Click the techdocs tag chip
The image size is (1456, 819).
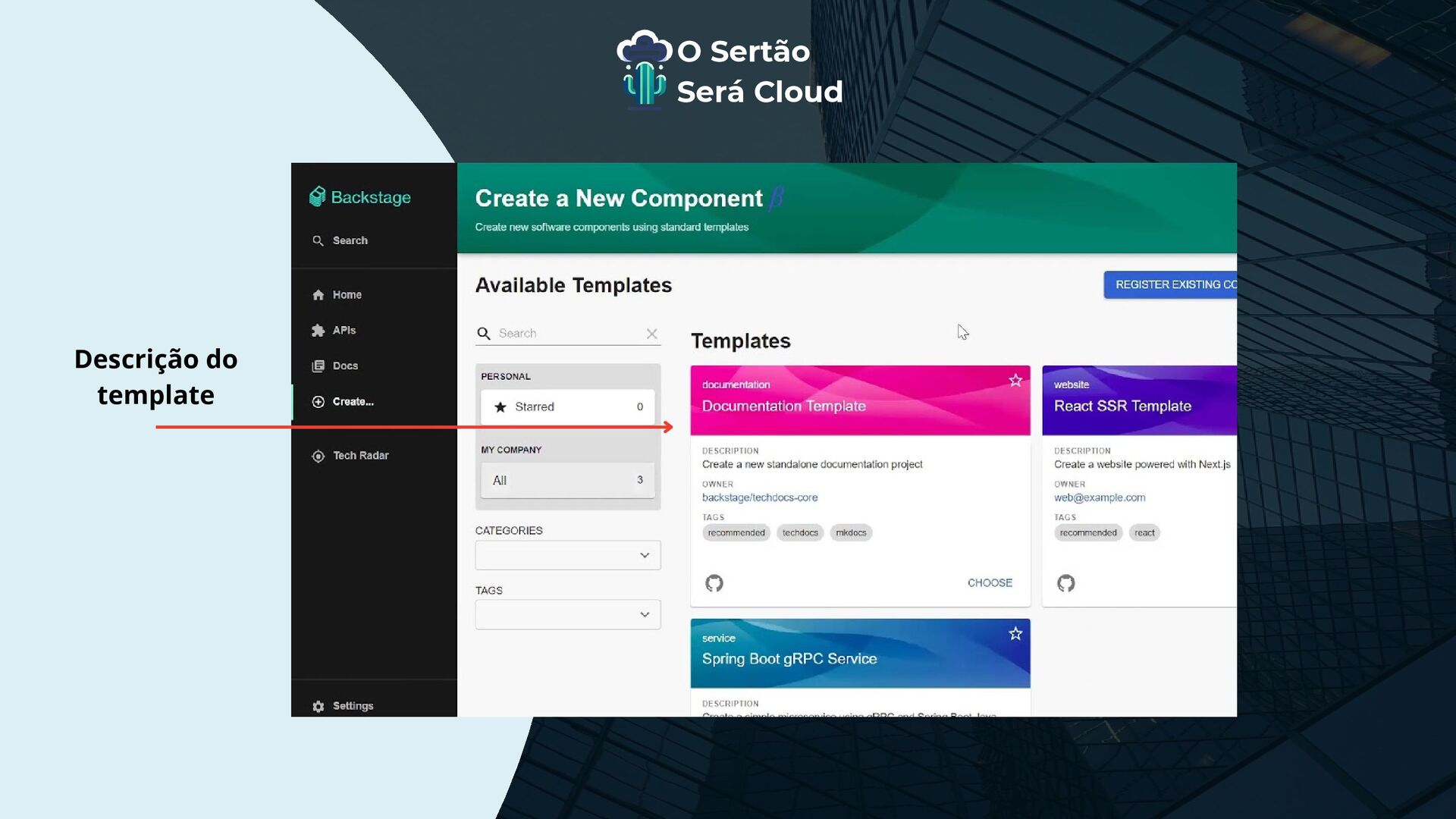point(800,533)
